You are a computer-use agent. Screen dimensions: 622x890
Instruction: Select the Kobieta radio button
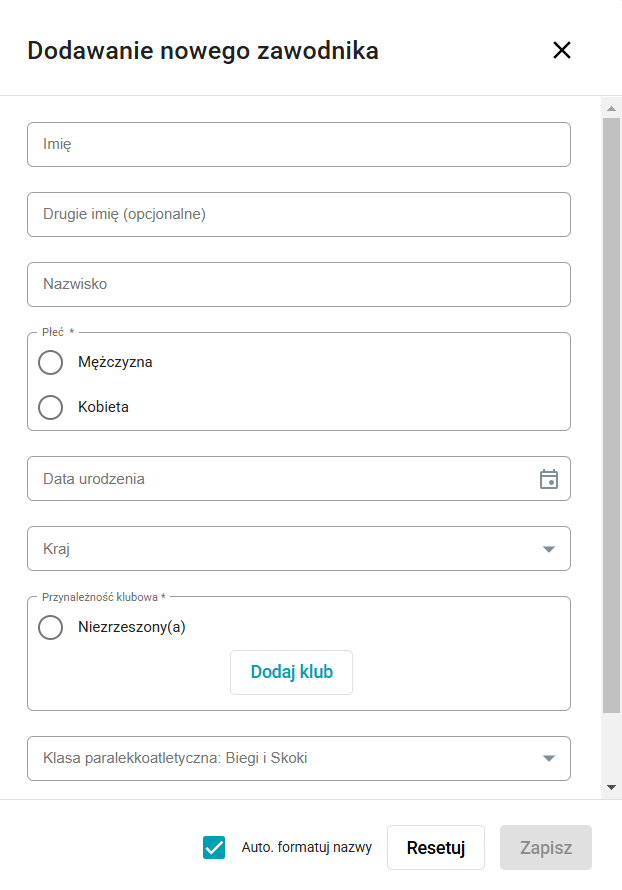[x=50, y=407]
